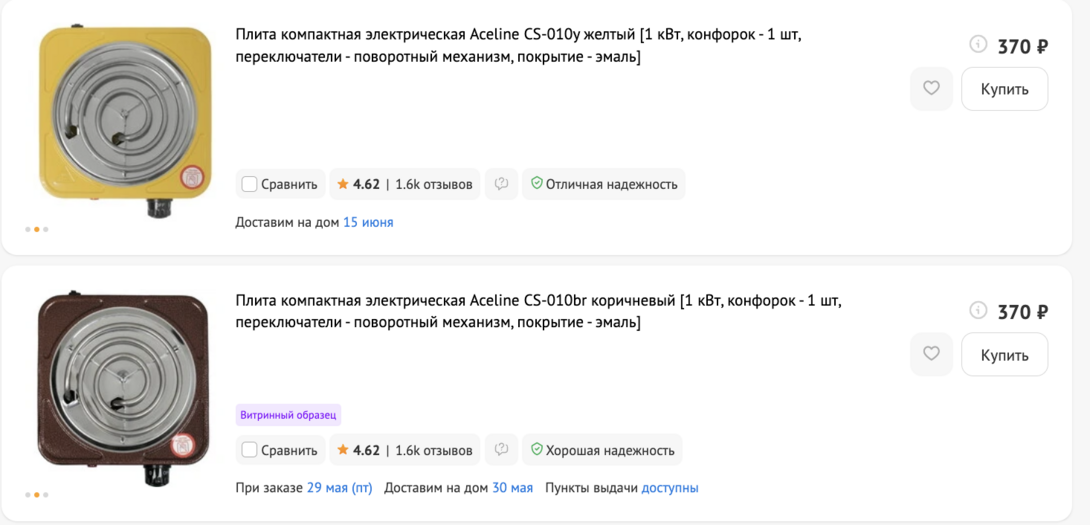Open the yellow stove product image
Screen dimensions: 1090x525
[x=125, y=121]
